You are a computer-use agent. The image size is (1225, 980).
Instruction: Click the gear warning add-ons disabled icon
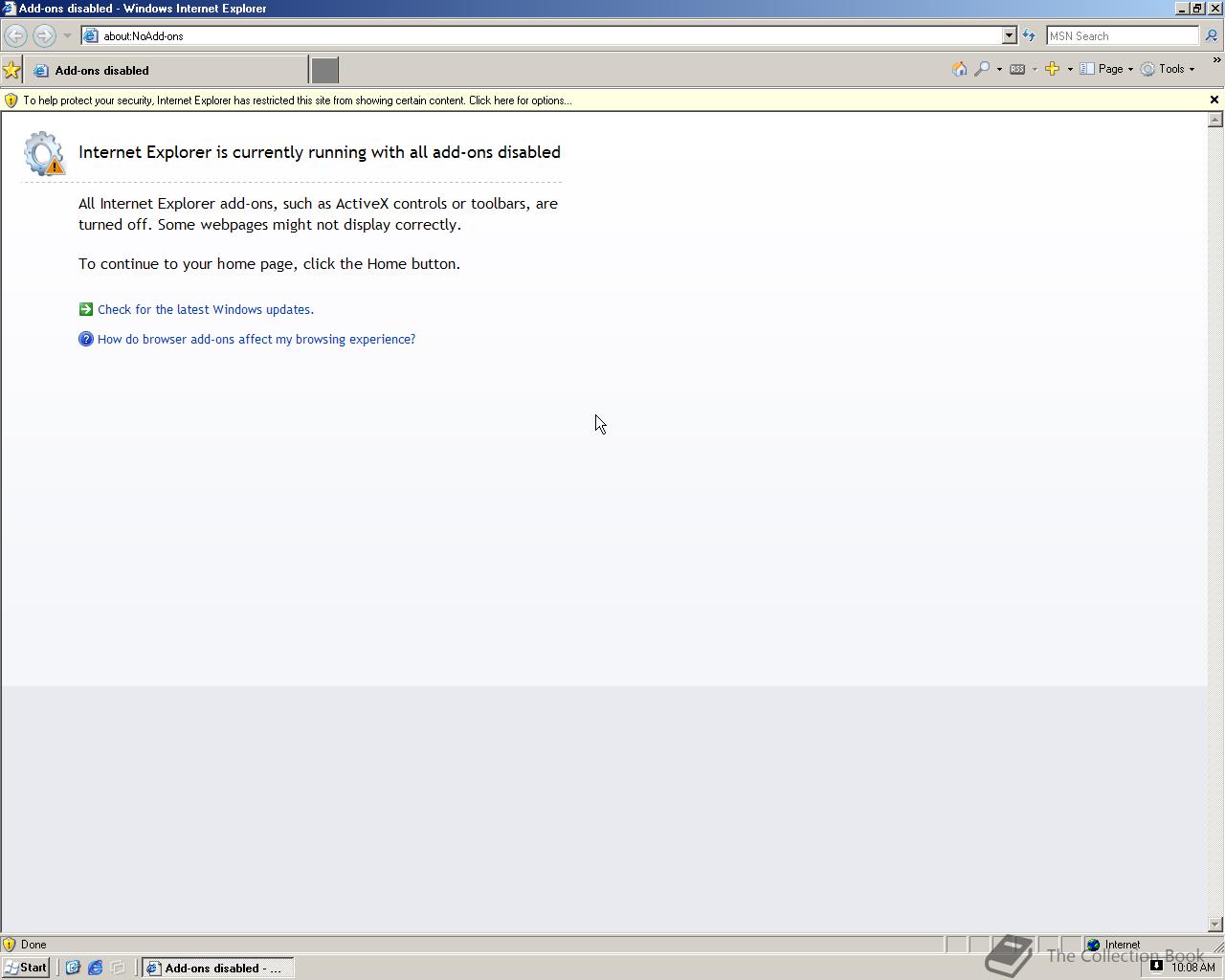44,153
